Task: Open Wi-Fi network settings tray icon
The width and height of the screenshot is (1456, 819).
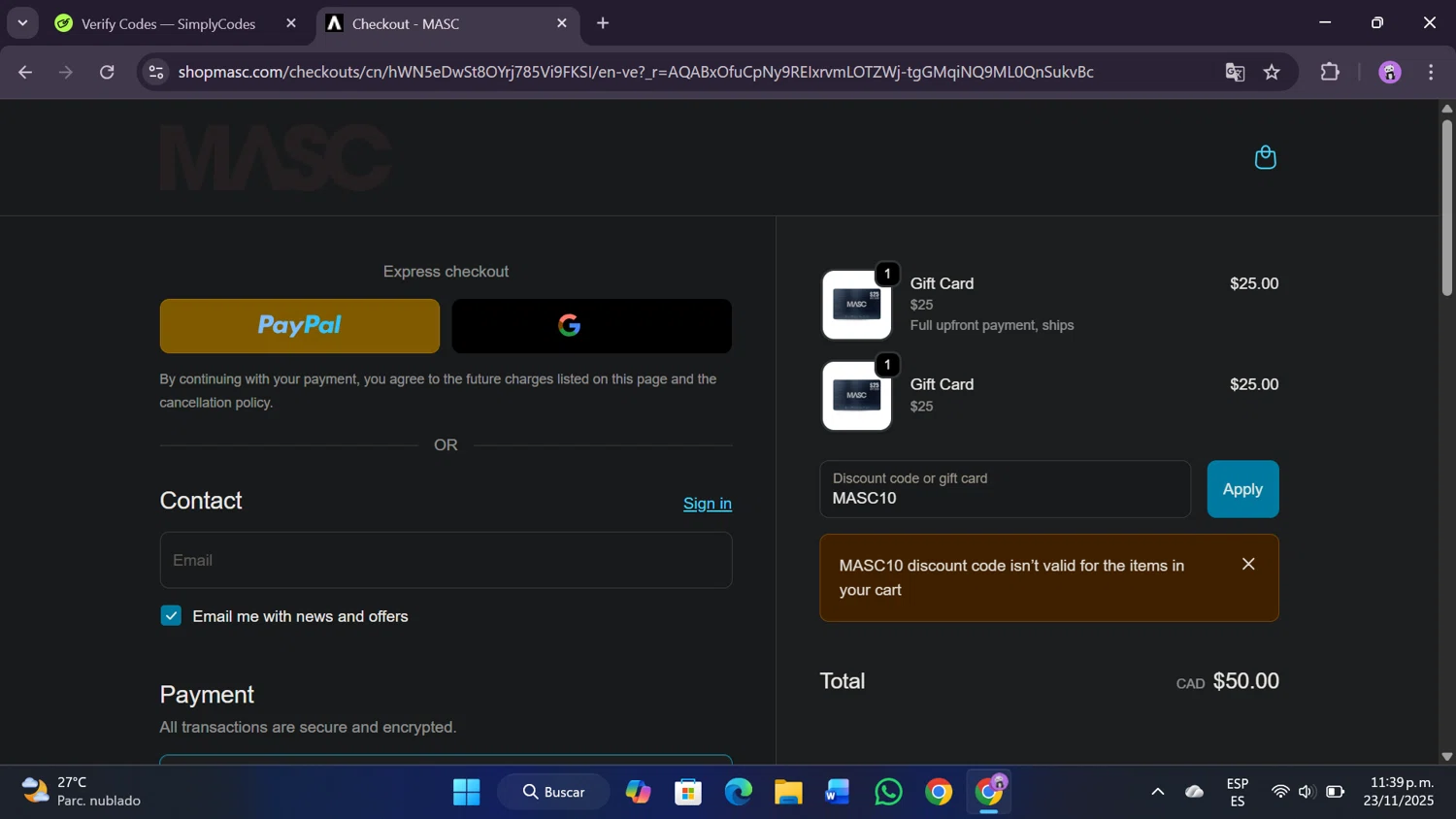Action: pyautogui.click(x=1280, y=792)
